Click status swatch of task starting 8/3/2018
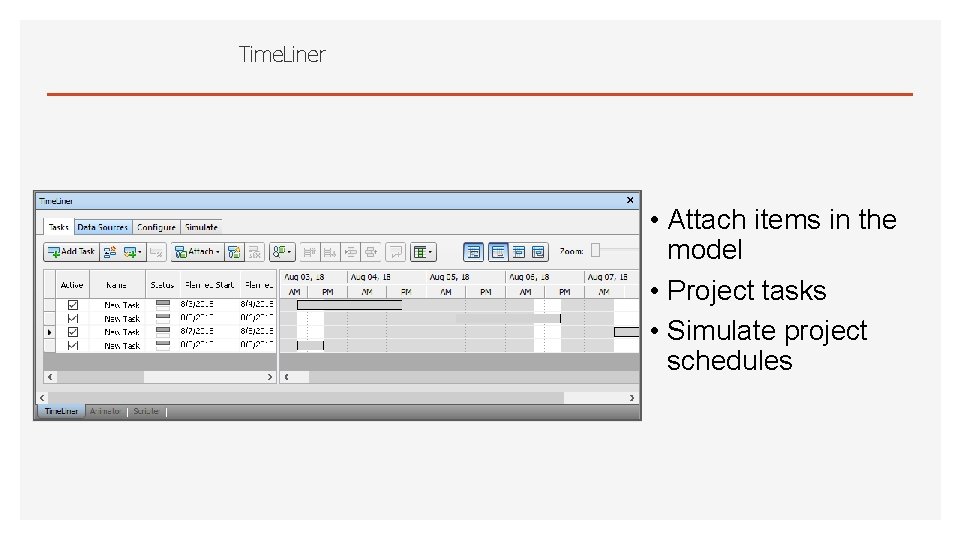The image size is (960, 540). (163, 304)
